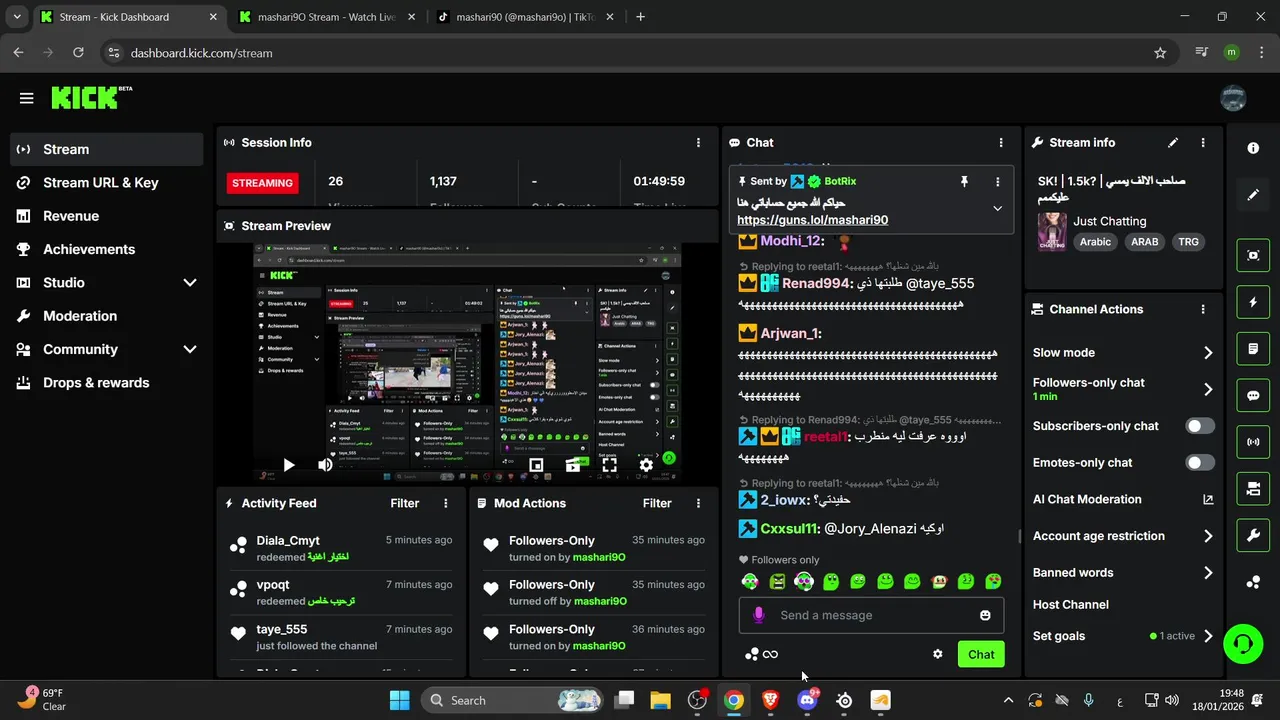Open the channel points icon on the right rail
1280x720 pixels.
click(x=1253, y=583)
